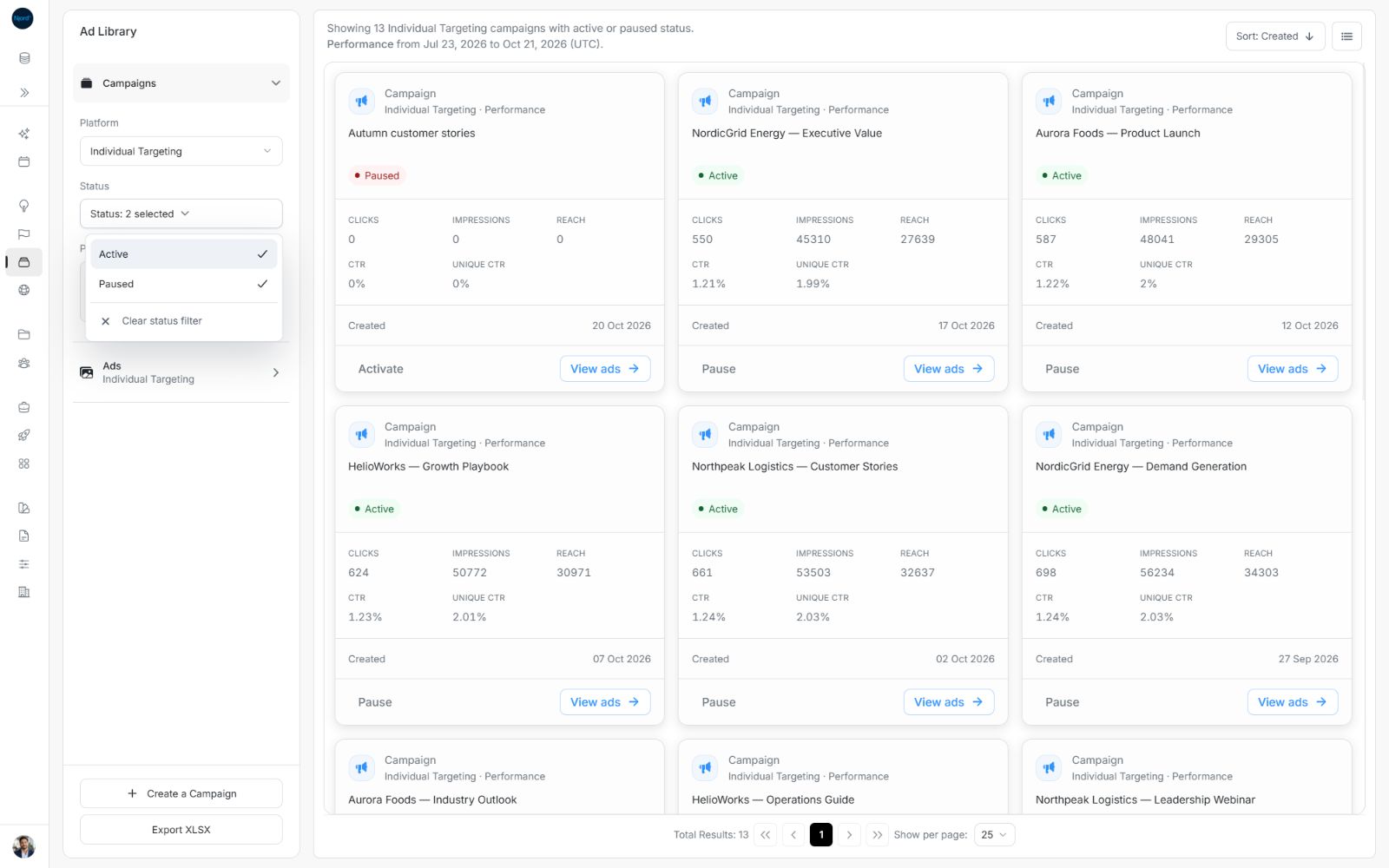Open the briefcase icon in the sidebar
The image size is (1389, 868).
24,407
